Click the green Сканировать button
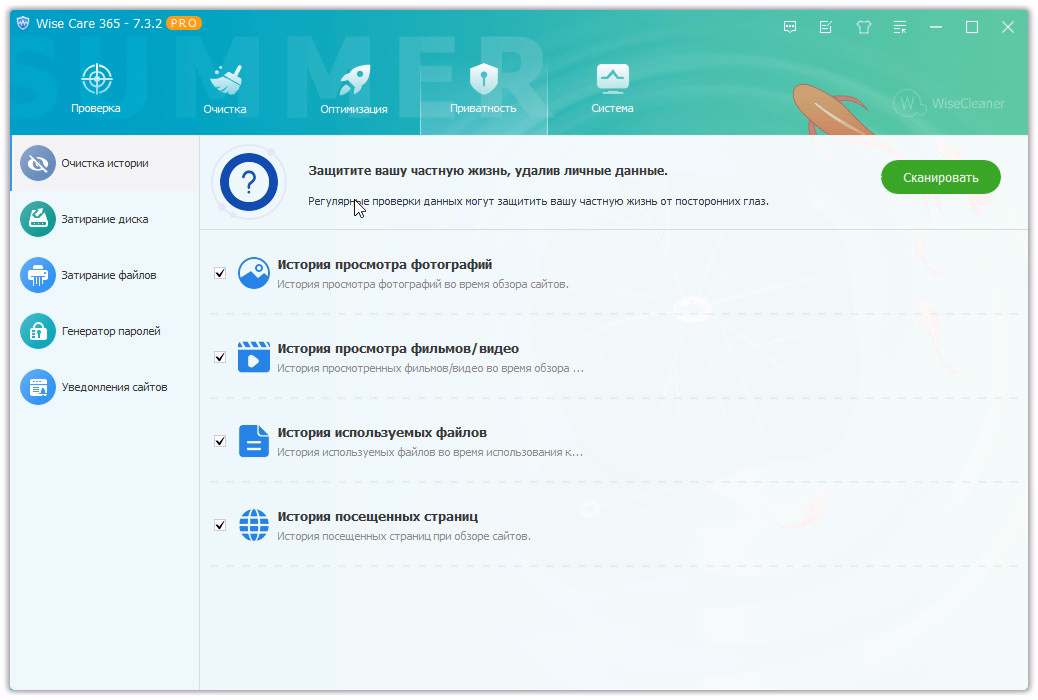Viewport: 1038px width, 700px height. click(940, 177)
